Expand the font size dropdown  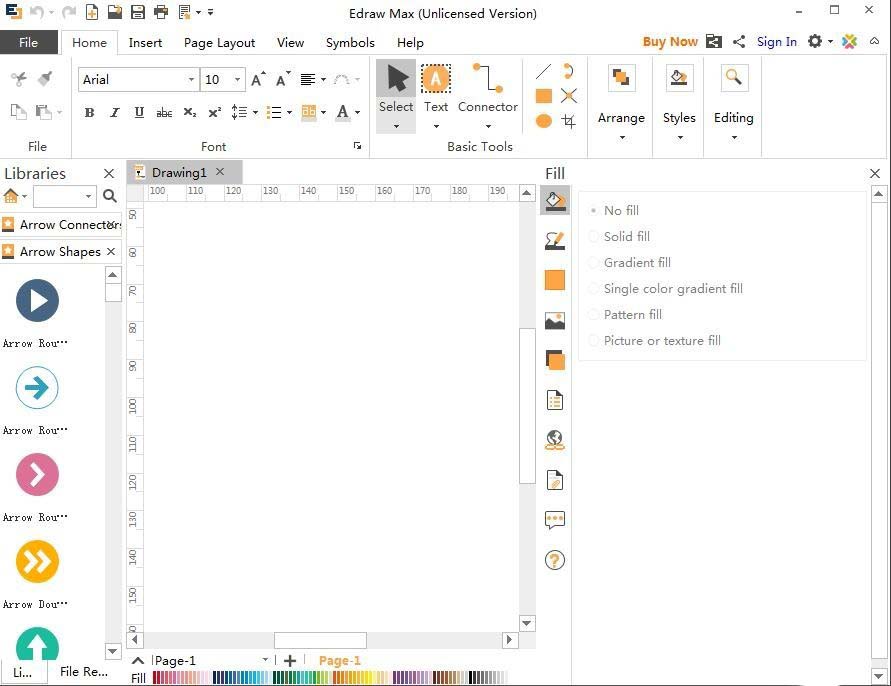click(x=237, y=80)
